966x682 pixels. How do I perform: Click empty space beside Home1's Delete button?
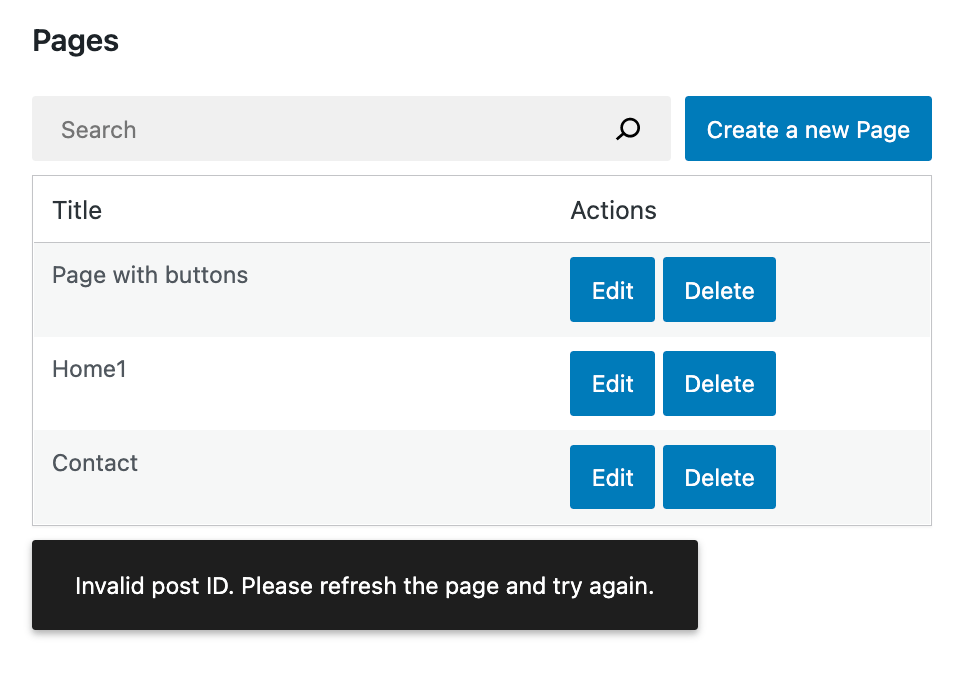853,383
